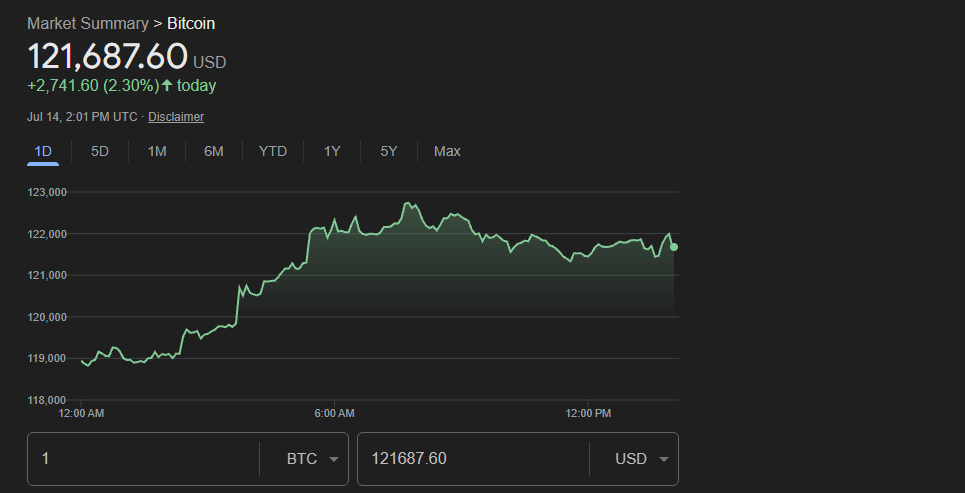The image size is (965, 493).
Task: Show the Max time range
Action: pos(447,151)
